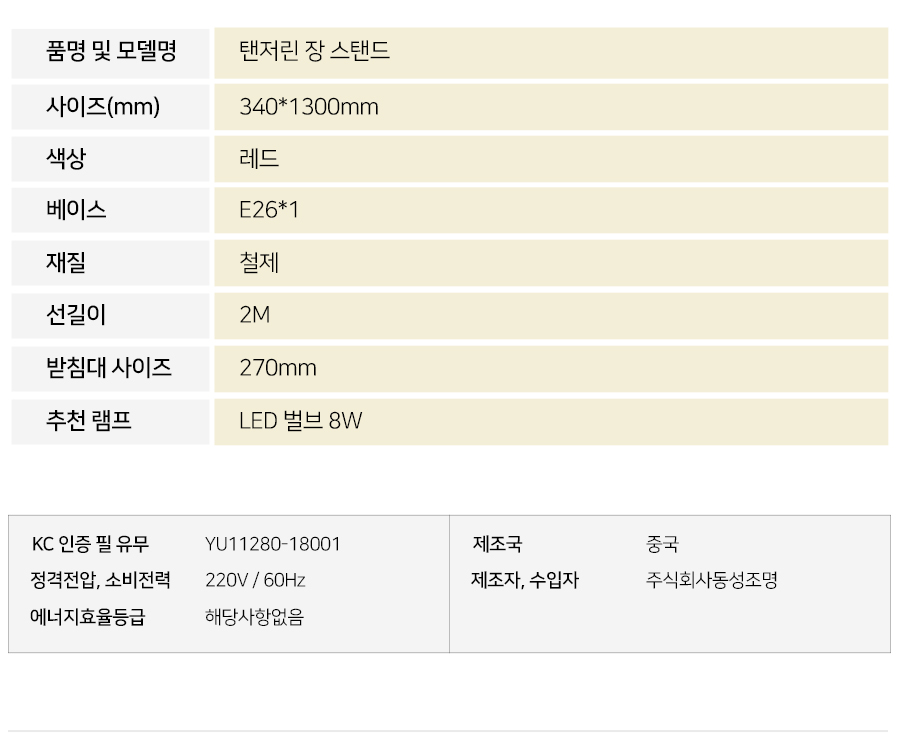
Task: Click the 재질 label cell
Action: click(110, 263)
